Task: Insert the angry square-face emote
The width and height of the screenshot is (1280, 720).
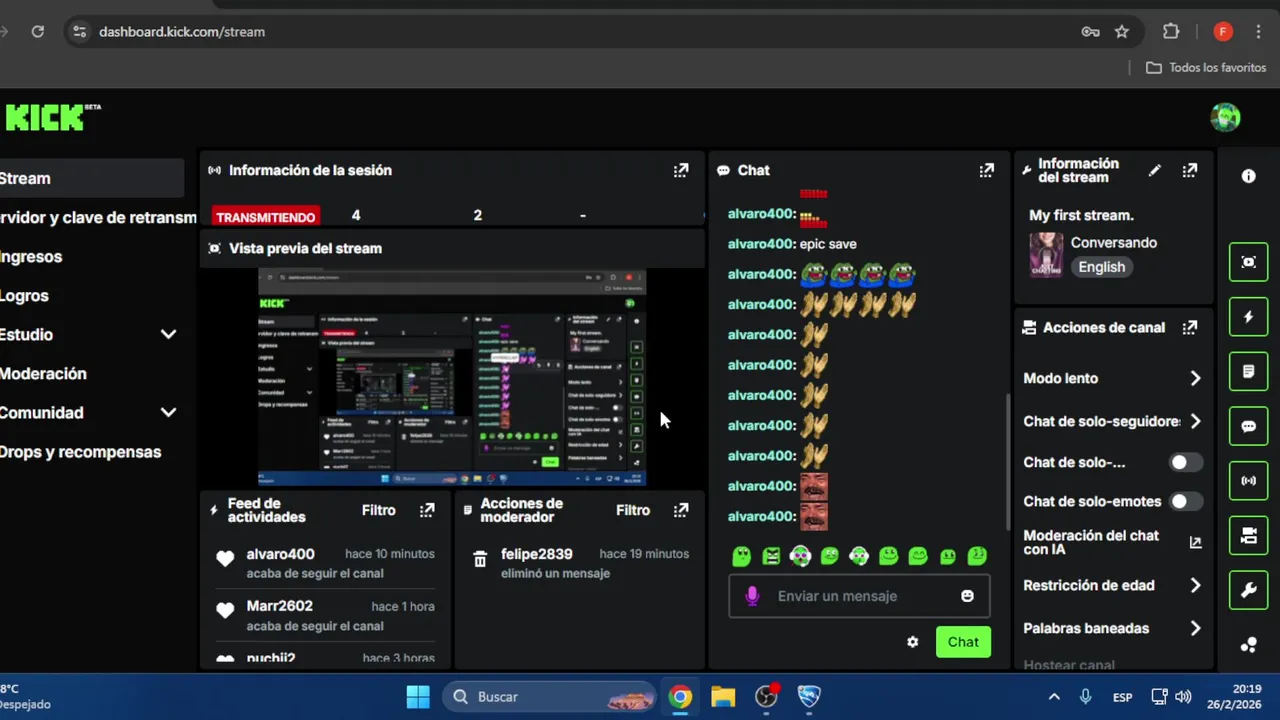Action: pos(771,556)
